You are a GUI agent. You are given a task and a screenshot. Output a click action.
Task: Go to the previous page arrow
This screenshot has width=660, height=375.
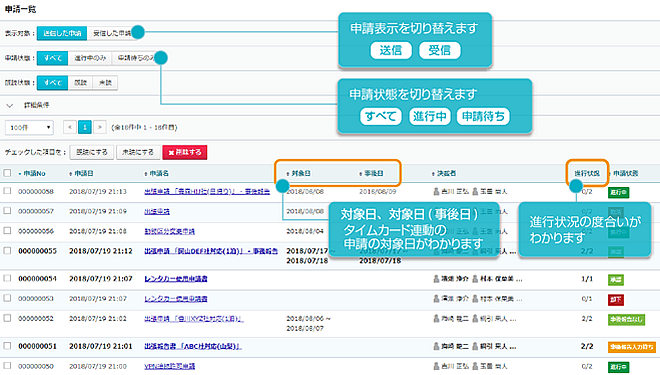[x=69, y=127]
